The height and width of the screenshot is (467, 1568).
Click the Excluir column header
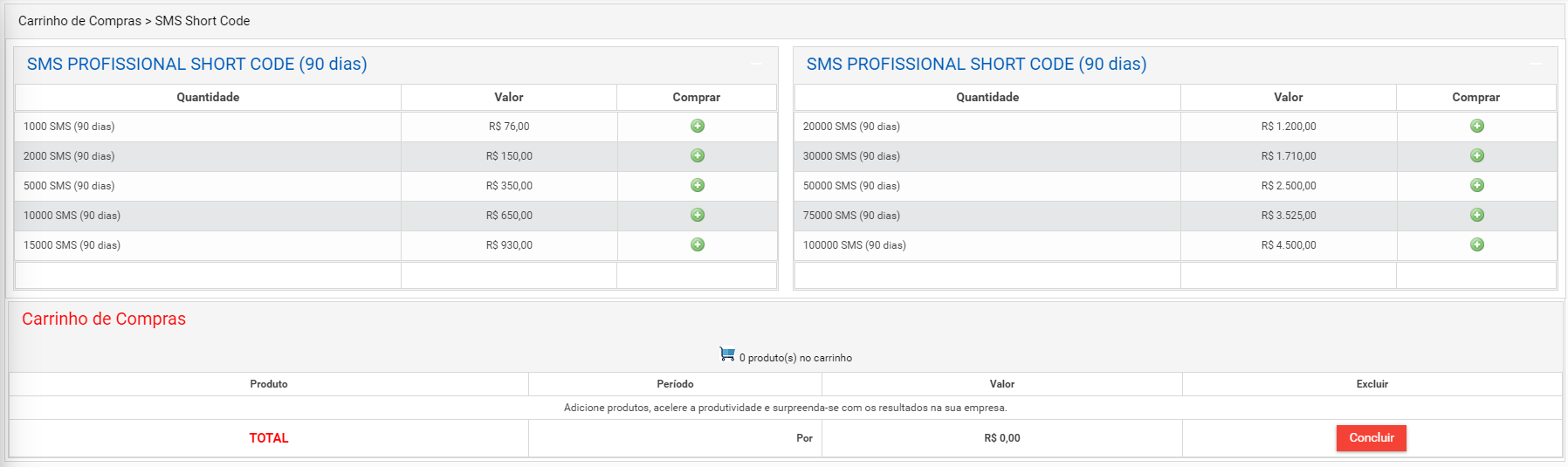(x=1372, y=384)
